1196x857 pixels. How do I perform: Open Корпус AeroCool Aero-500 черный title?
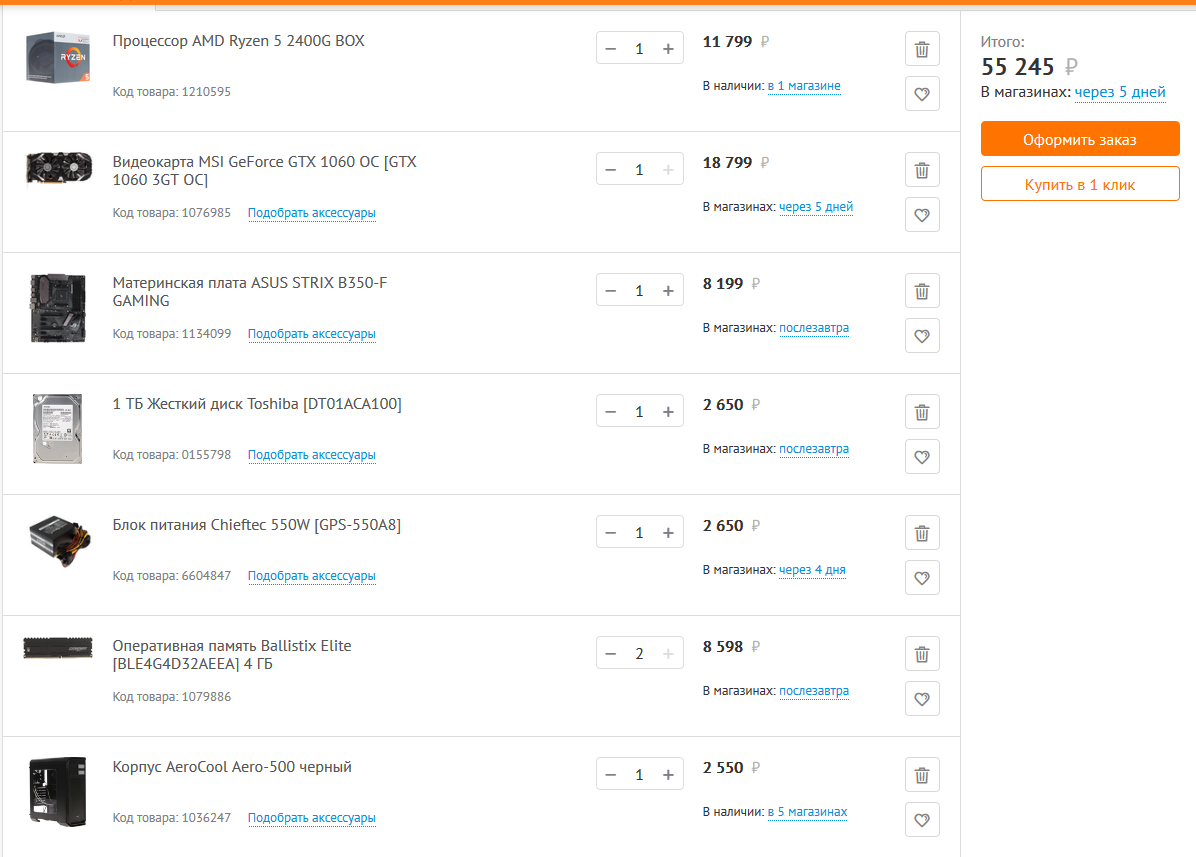coord(232,767)
